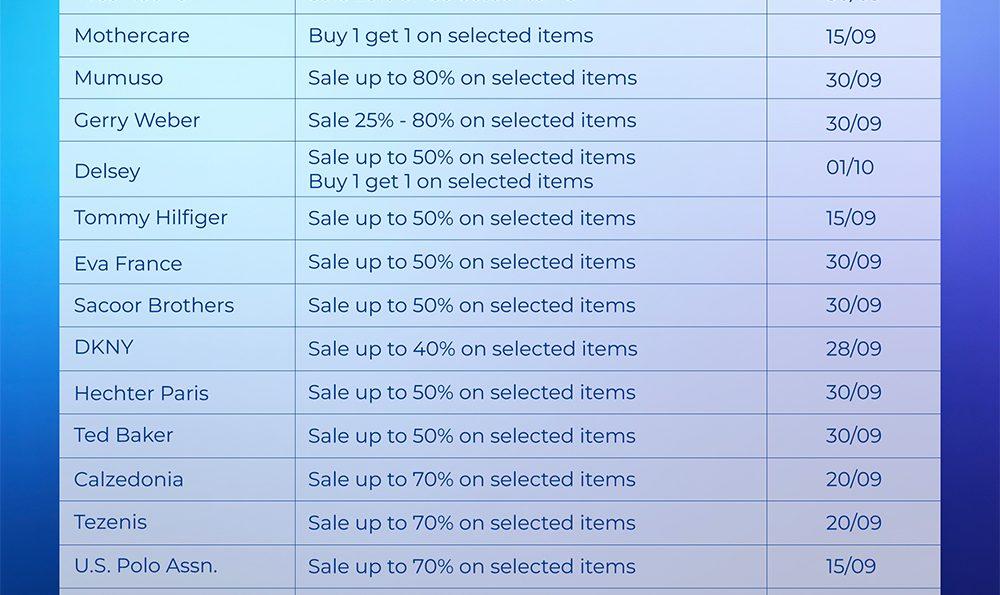Click the Gerry Weber brand cell
This screenshot has height=595, width=1000.
tap(136, 121)
